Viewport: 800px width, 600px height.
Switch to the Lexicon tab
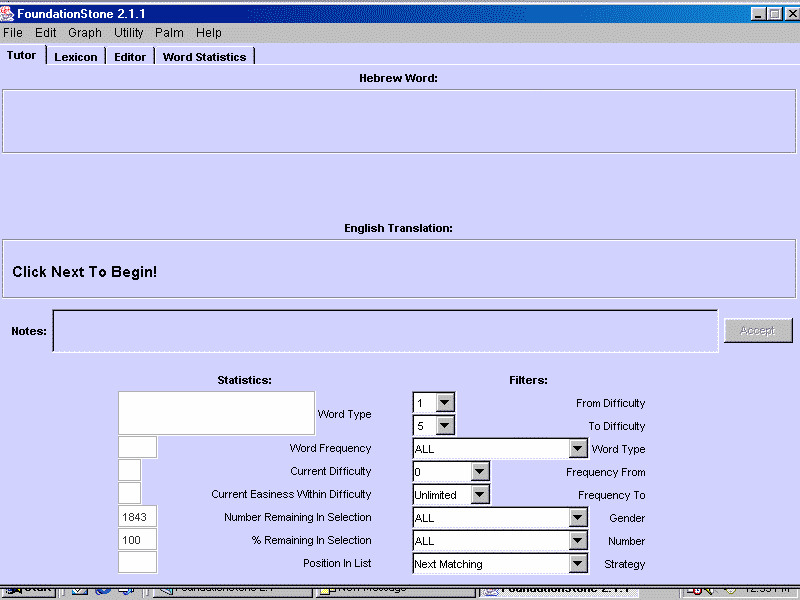coord(76,57)
